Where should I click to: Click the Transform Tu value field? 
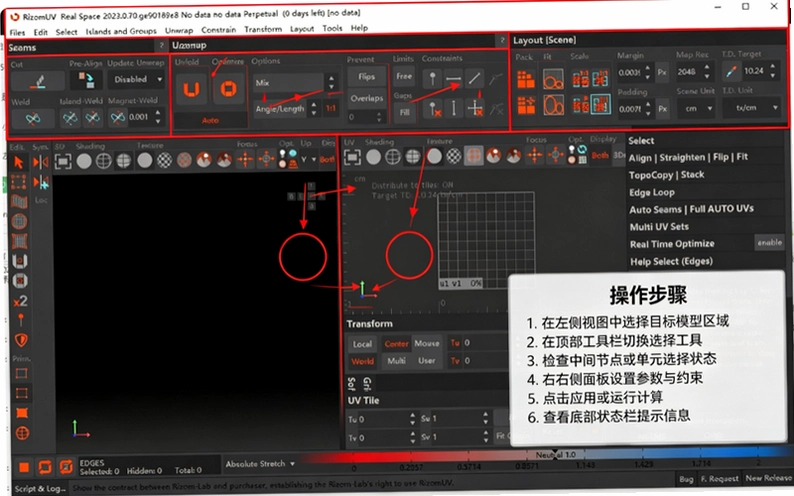click(485, 343)
